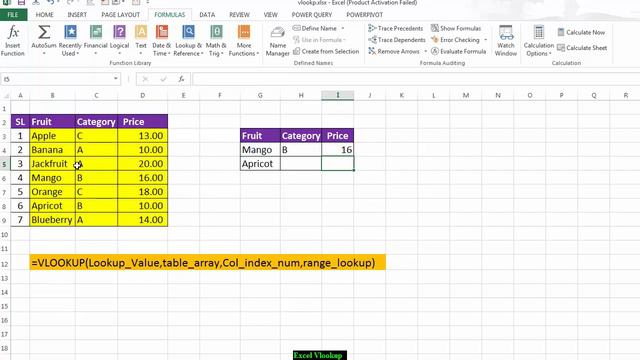Click inside the formula bar input

click(416, 79)
